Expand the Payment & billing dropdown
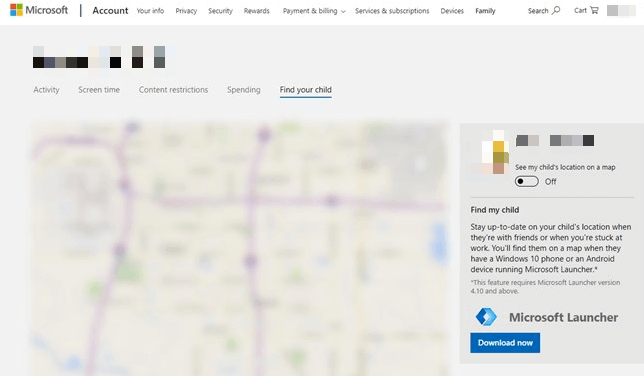The height and width of the screenshot is (376, 644). pos(314,11)
